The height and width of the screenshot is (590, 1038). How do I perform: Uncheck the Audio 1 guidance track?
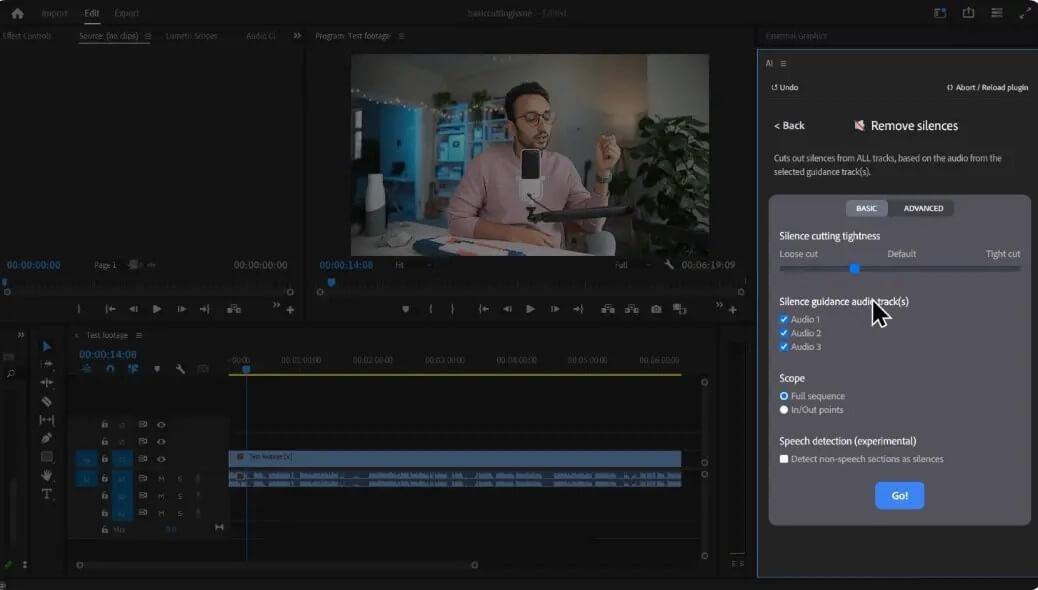coord(784,320)
